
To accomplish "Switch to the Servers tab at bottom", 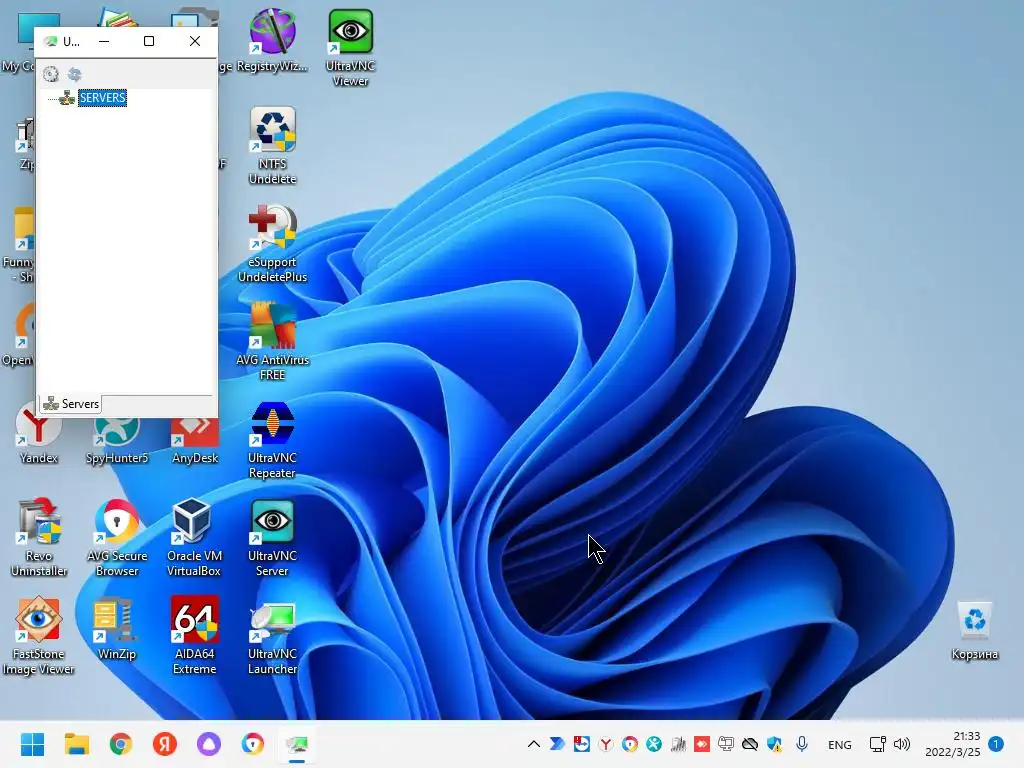I will point(71,404).
